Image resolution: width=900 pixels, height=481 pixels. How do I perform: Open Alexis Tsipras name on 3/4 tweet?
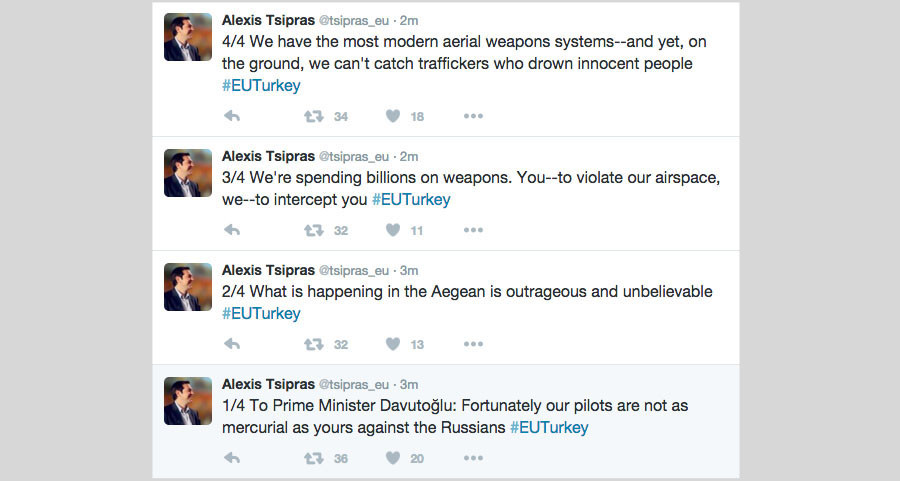267,156
